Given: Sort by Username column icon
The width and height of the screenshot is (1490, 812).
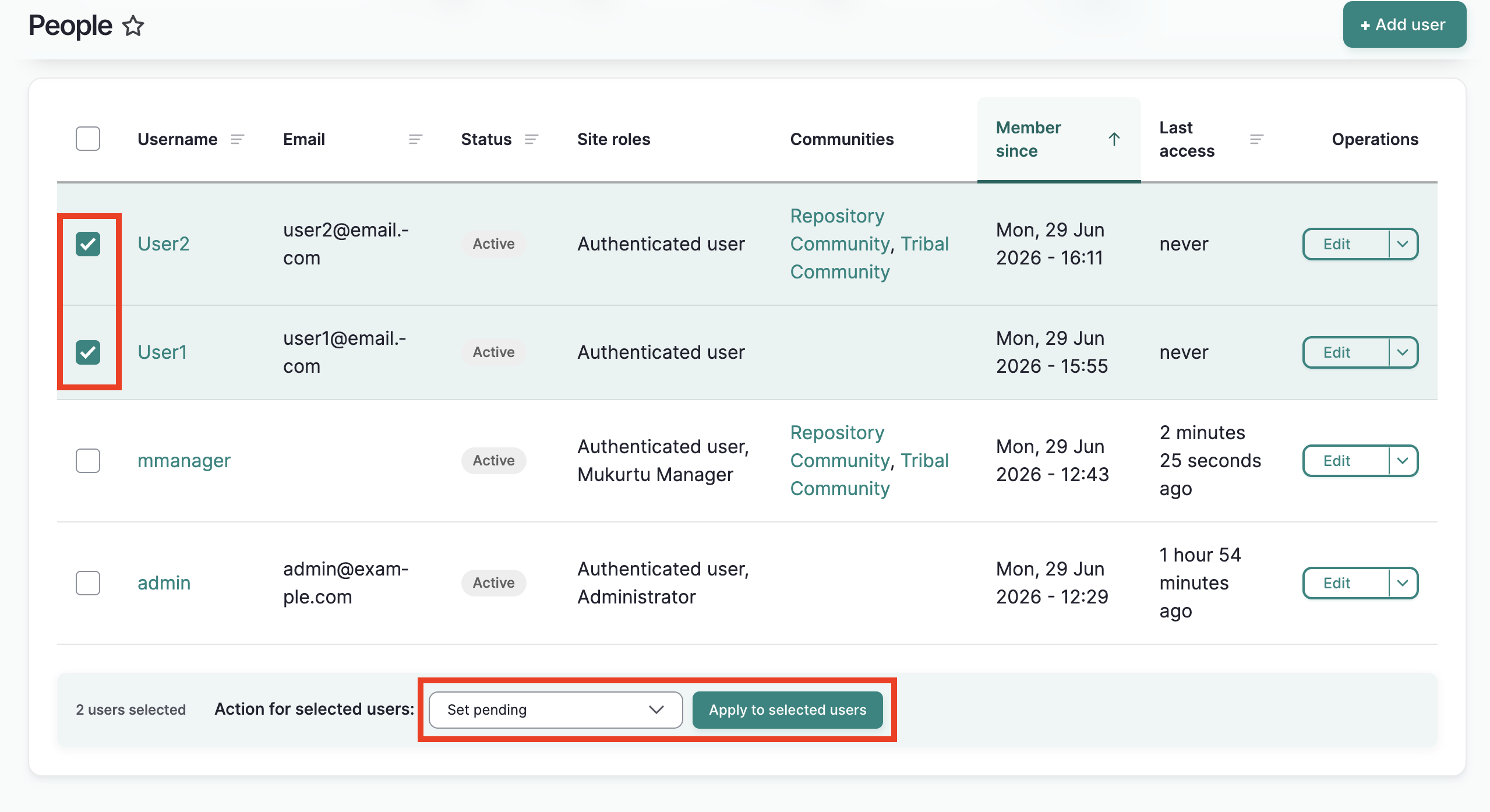Looking at the screenshot, I should (x=237, y=139).
